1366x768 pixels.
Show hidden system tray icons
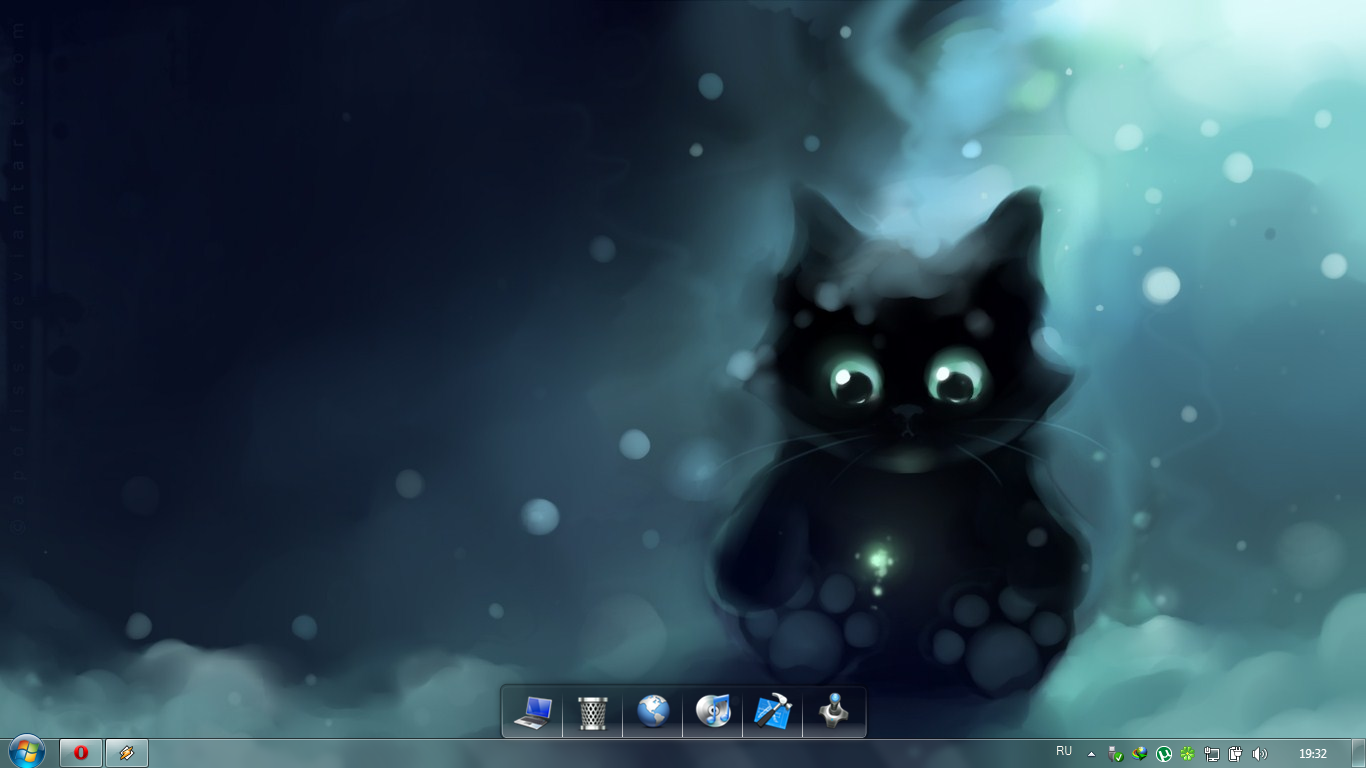coord(1091,754)
